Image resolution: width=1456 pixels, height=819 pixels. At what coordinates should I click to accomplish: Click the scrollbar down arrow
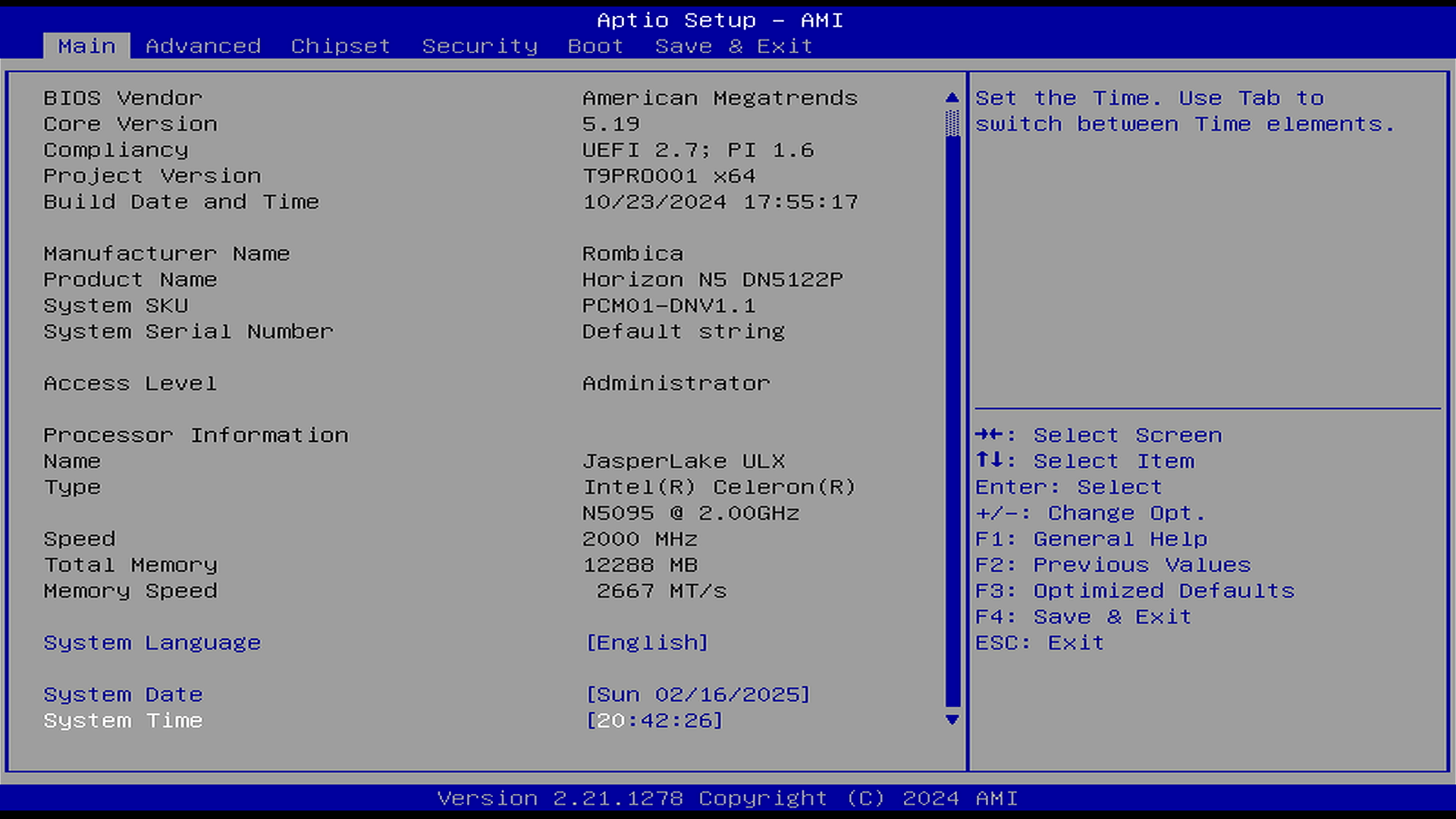[x=952, y=720]
